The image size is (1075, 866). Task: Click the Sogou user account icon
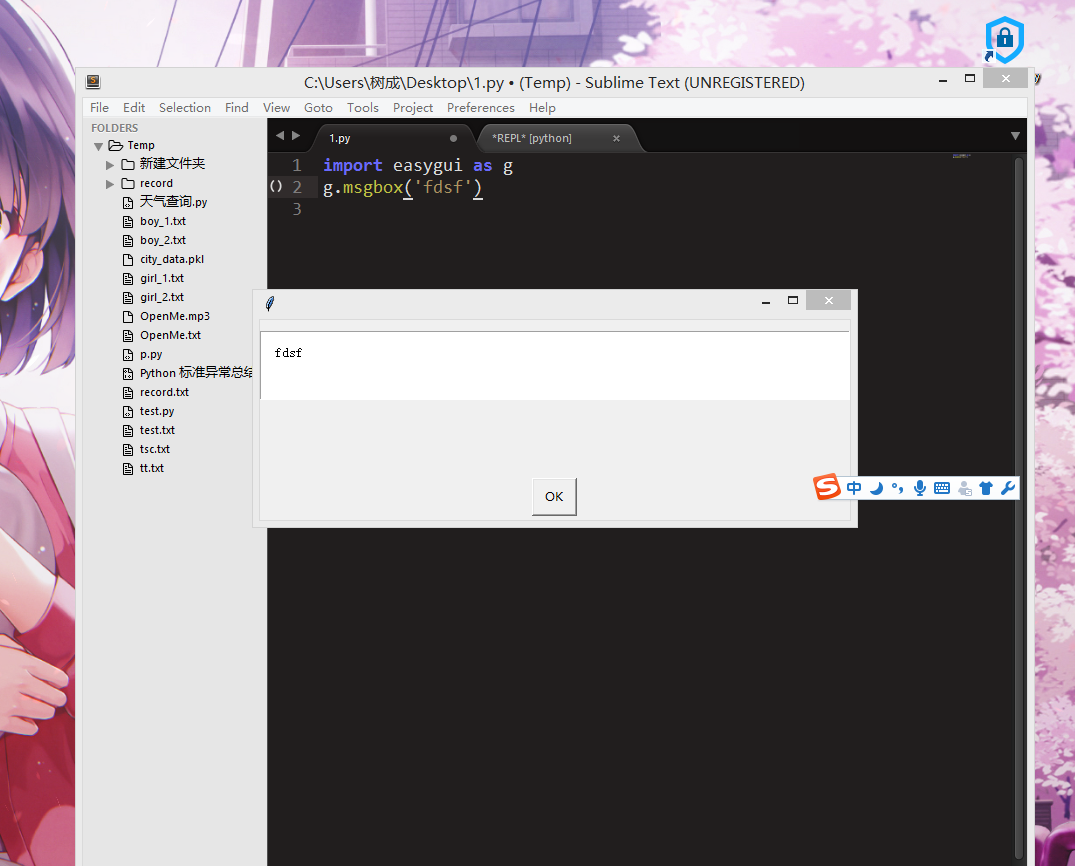coord(964,488)
